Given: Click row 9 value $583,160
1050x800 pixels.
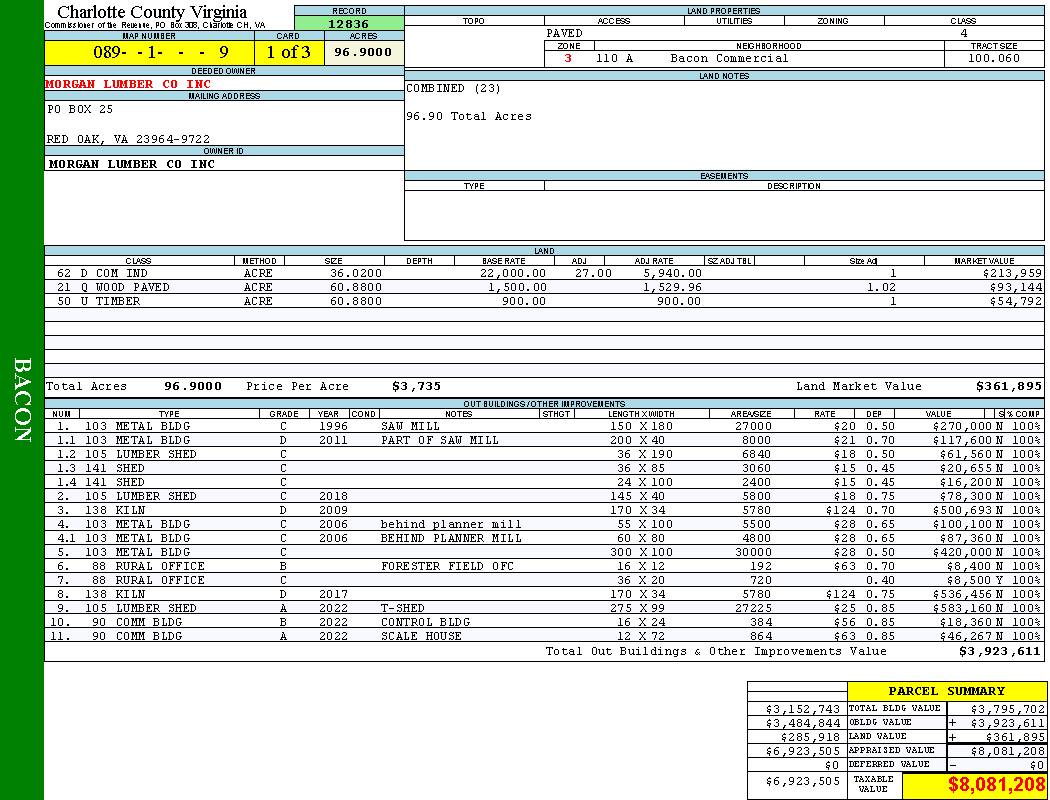Looking at the screenshot, I should tap(962, 609).
